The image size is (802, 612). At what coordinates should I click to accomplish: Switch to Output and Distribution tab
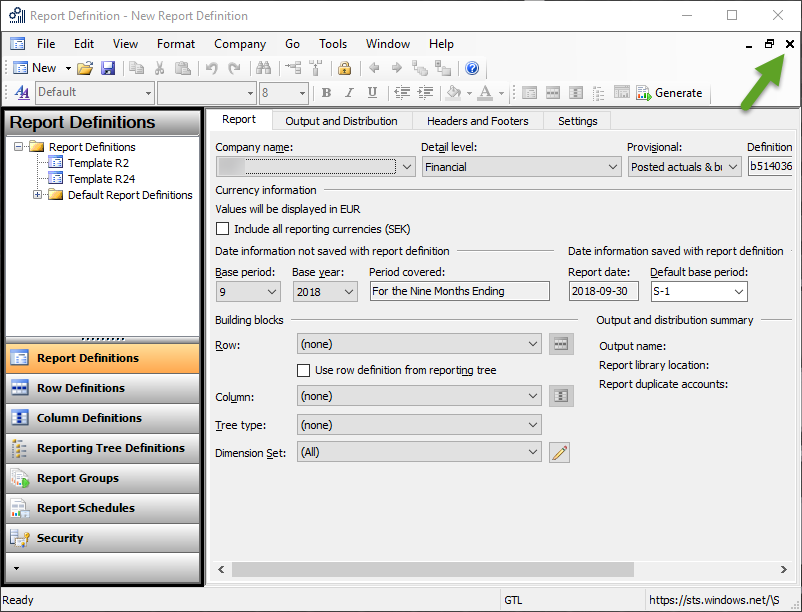341,121
